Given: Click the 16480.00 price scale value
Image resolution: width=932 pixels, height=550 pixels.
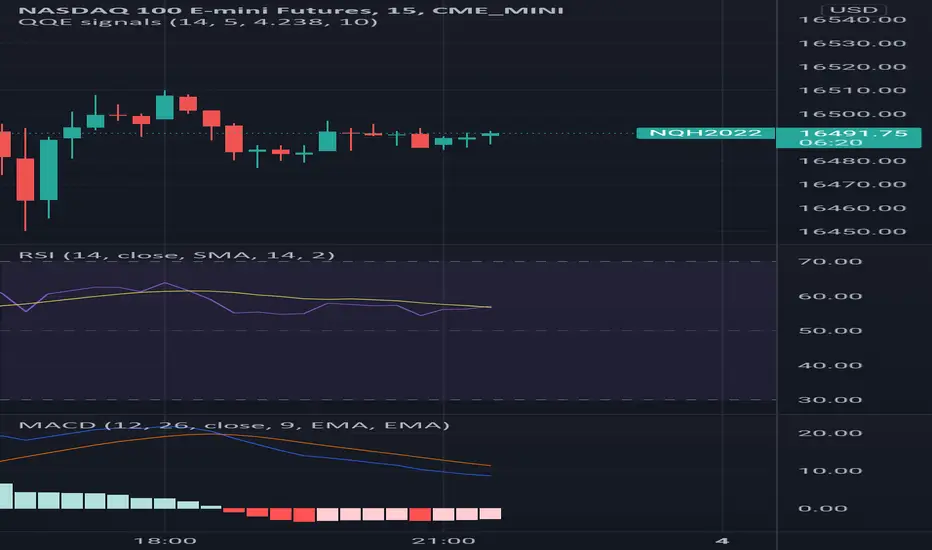Looking at the screenshot, I should [852, 161].
